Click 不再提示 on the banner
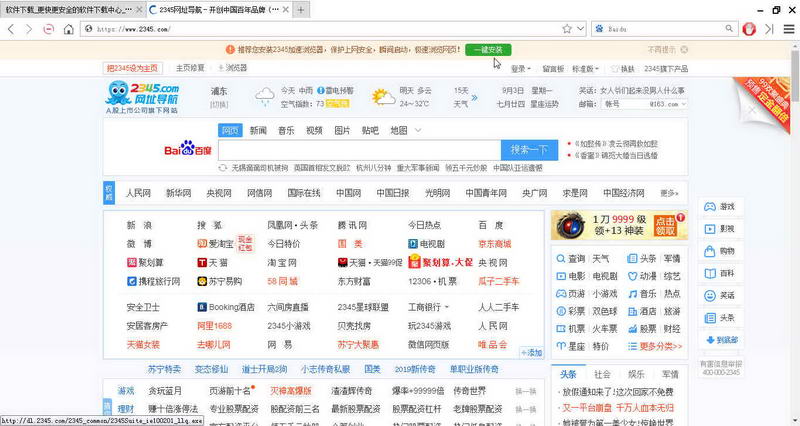The height and width of the screenshot is (426, 800). (662, 49)
